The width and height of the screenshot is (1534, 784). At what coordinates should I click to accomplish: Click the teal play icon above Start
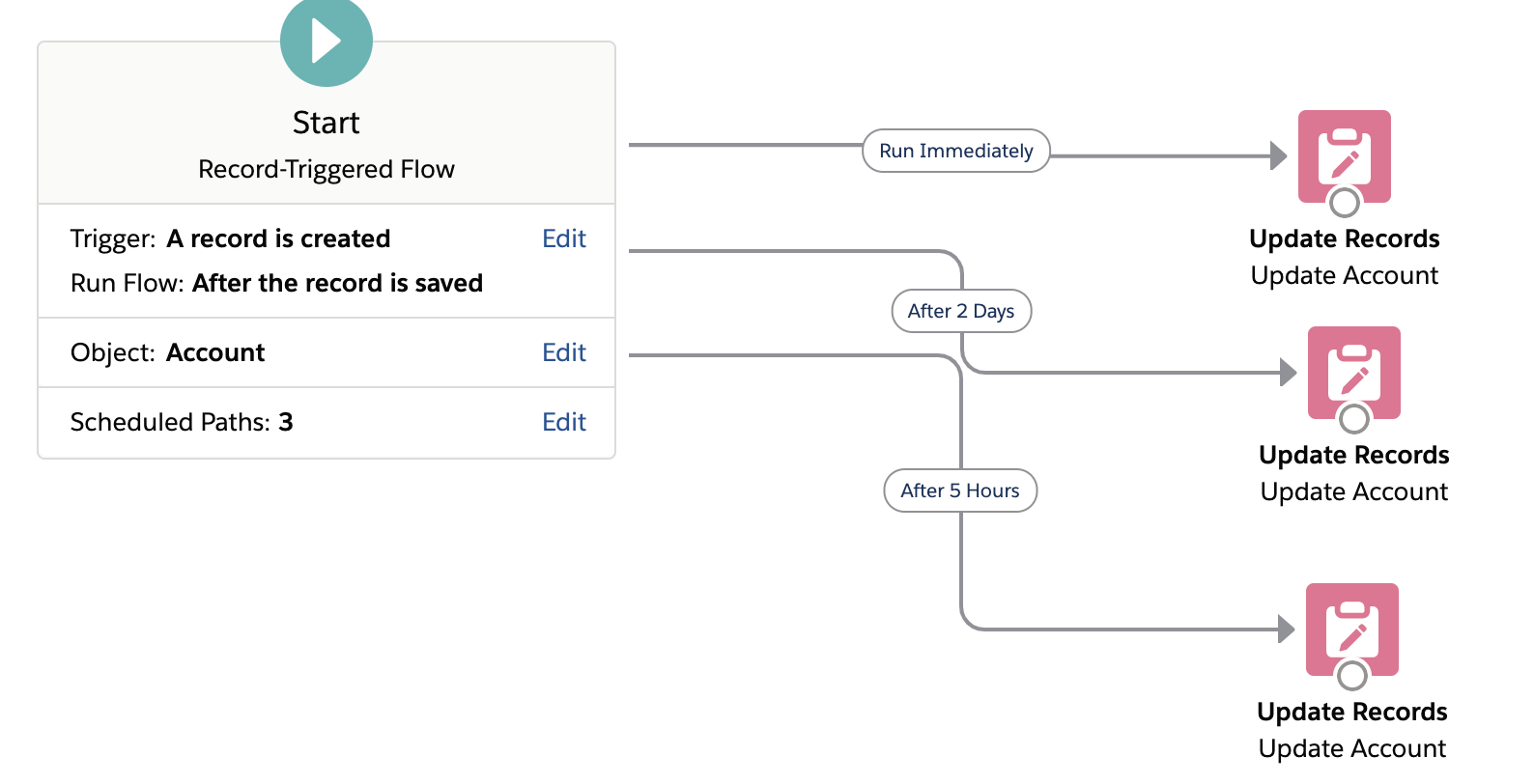[x=326, y=41]
